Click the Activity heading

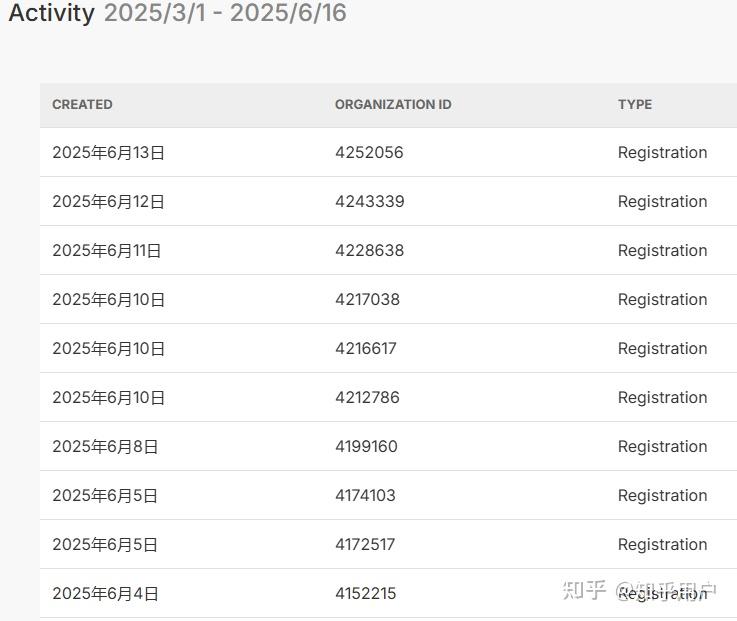click(x=52, y=13)
